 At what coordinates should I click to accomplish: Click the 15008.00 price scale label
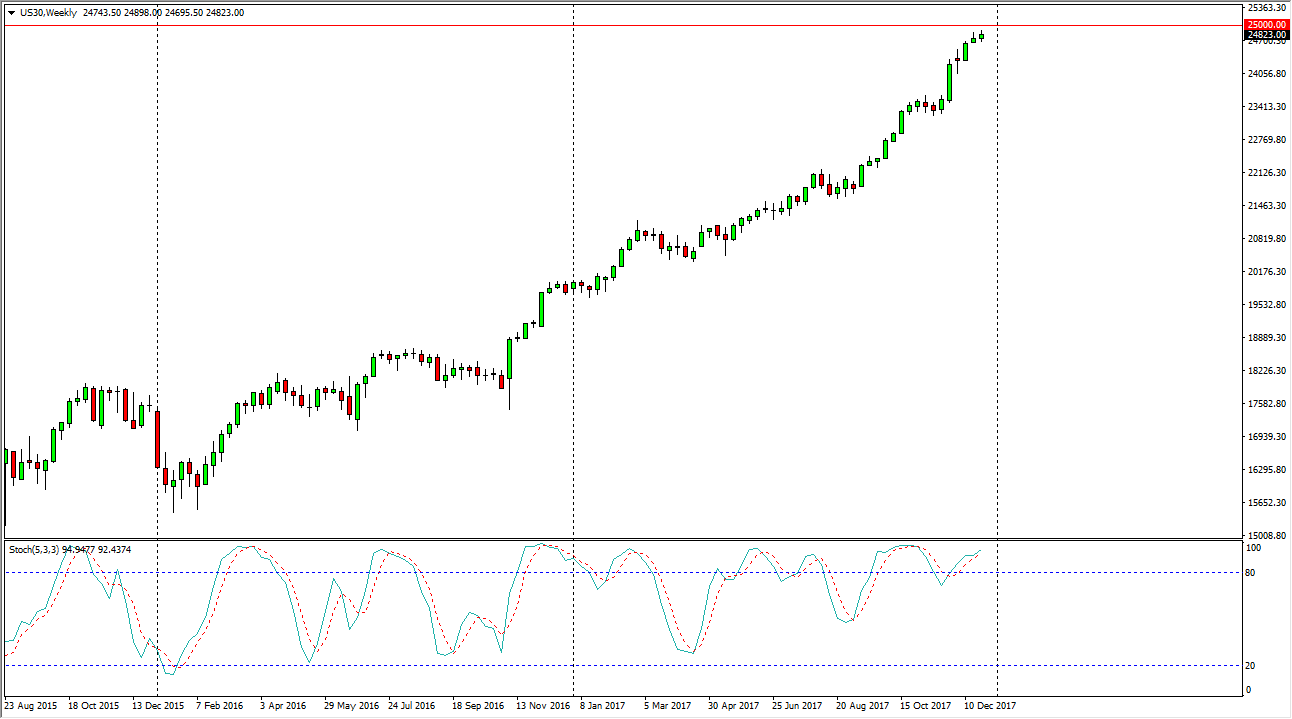coord(1265,536)
